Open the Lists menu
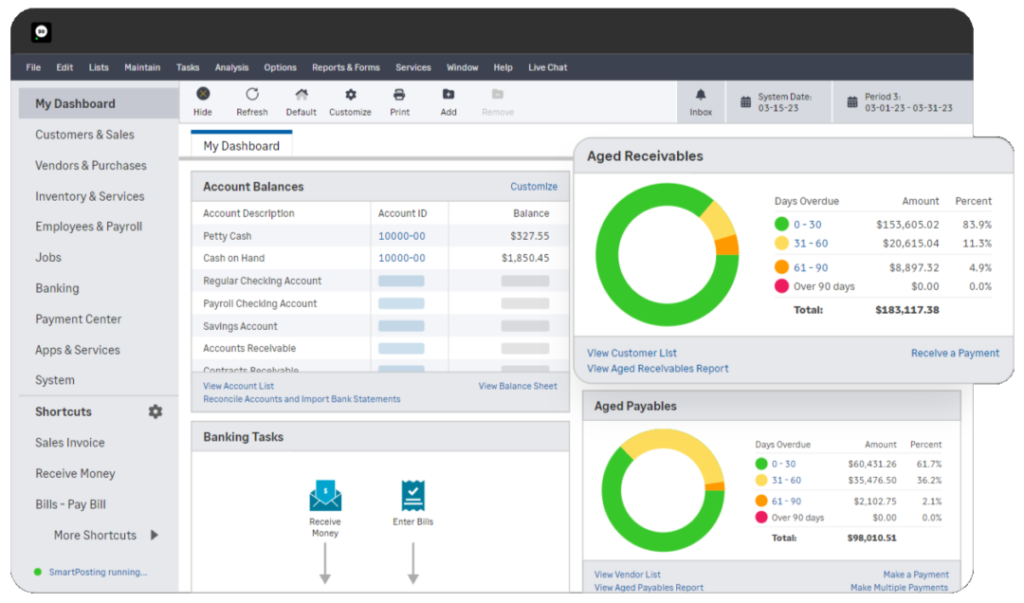Viewport: 1024px width, 603px height. click(99, 67)
